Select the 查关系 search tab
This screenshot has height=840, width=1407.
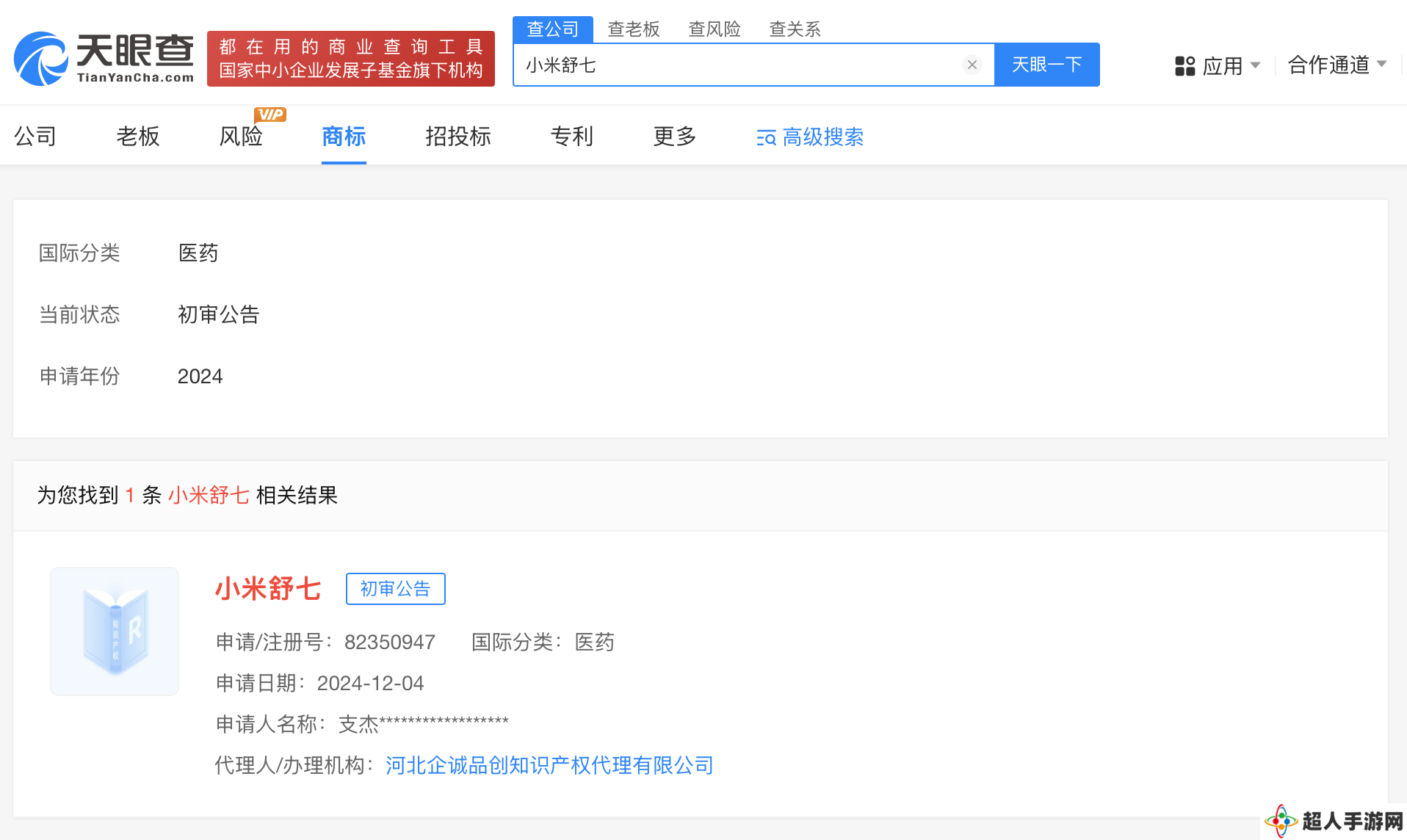(795, 29)
